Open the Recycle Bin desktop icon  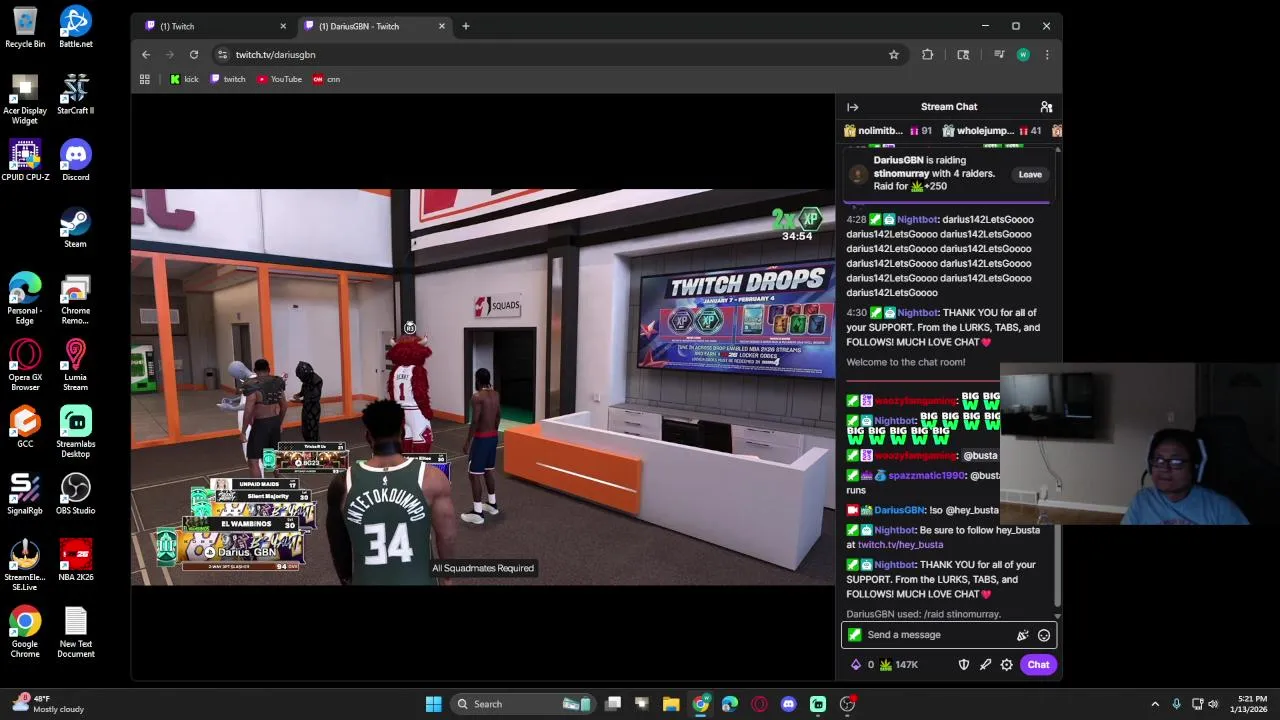click(25, 28)
